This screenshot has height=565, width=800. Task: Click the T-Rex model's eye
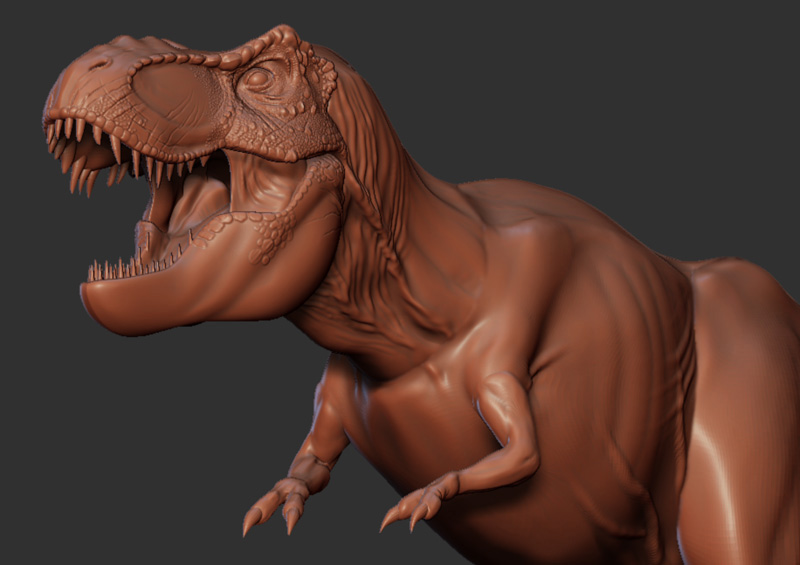click(258, 78)
